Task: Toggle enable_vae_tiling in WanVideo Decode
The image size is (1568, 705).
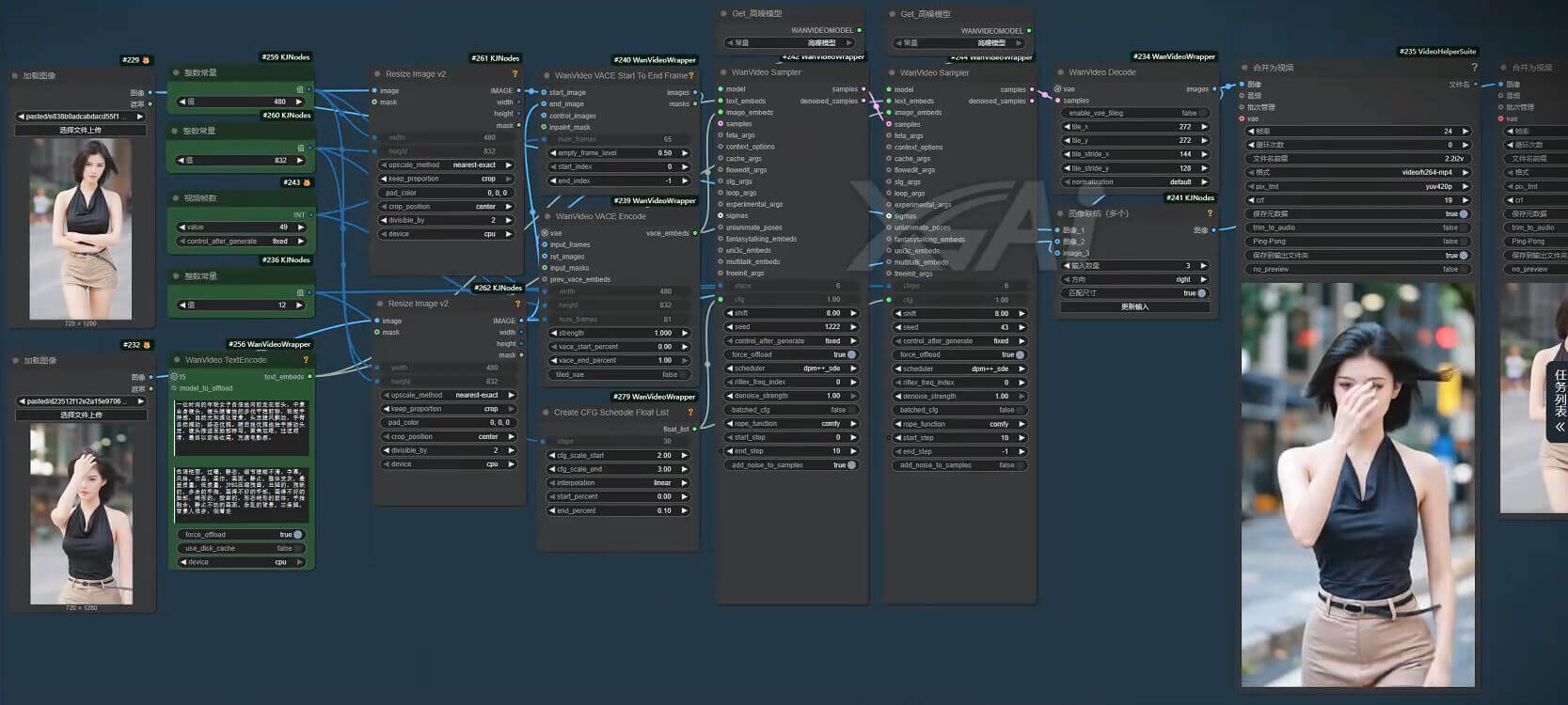Action: click(1134, 113)
